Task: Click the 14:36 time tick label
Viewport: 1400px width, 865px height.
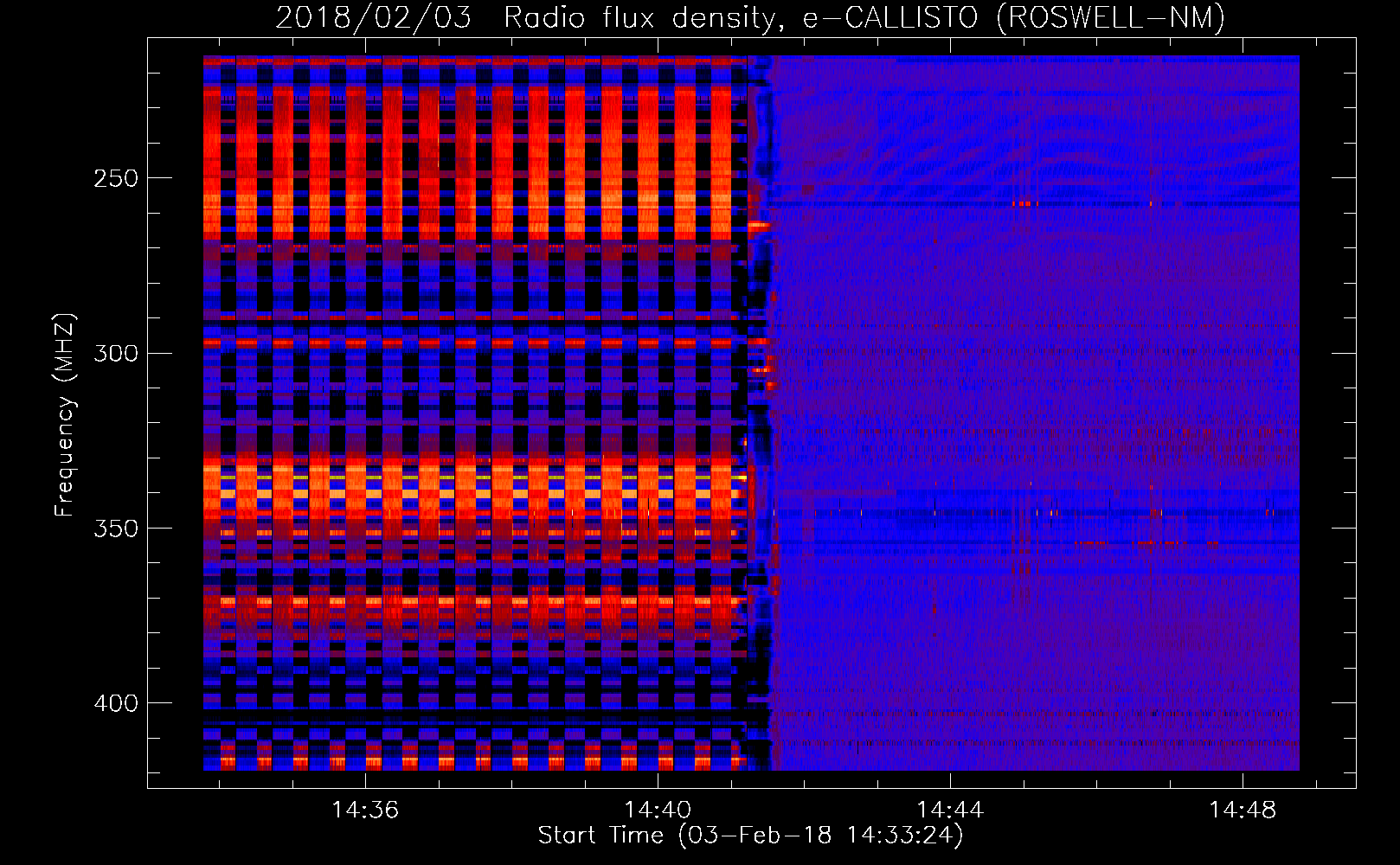Action: (365, 810)
